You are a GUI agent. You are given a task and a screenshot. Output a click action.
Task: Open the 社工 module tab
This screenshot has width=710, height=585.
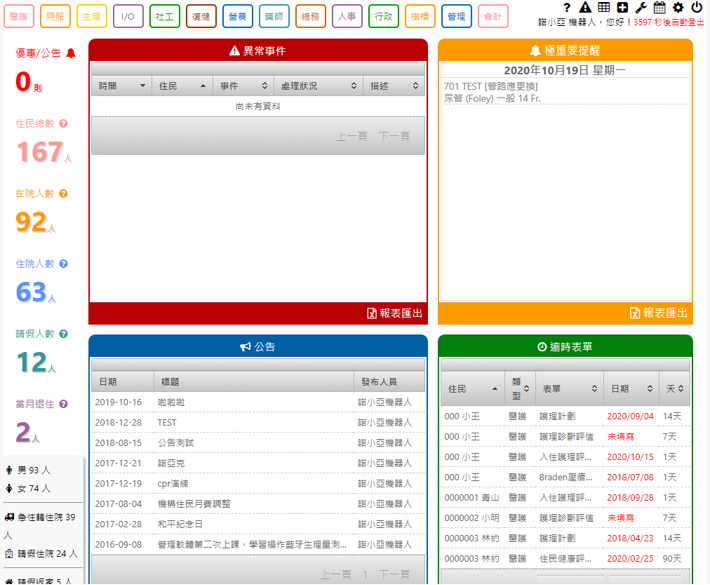pos(164,16)
